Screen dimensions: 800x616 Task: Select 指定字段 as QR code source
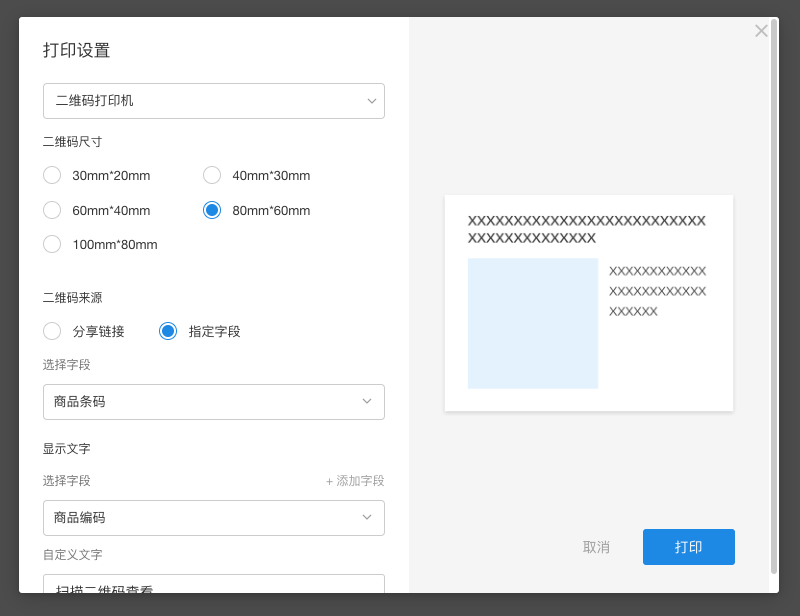tap(168, 331)
